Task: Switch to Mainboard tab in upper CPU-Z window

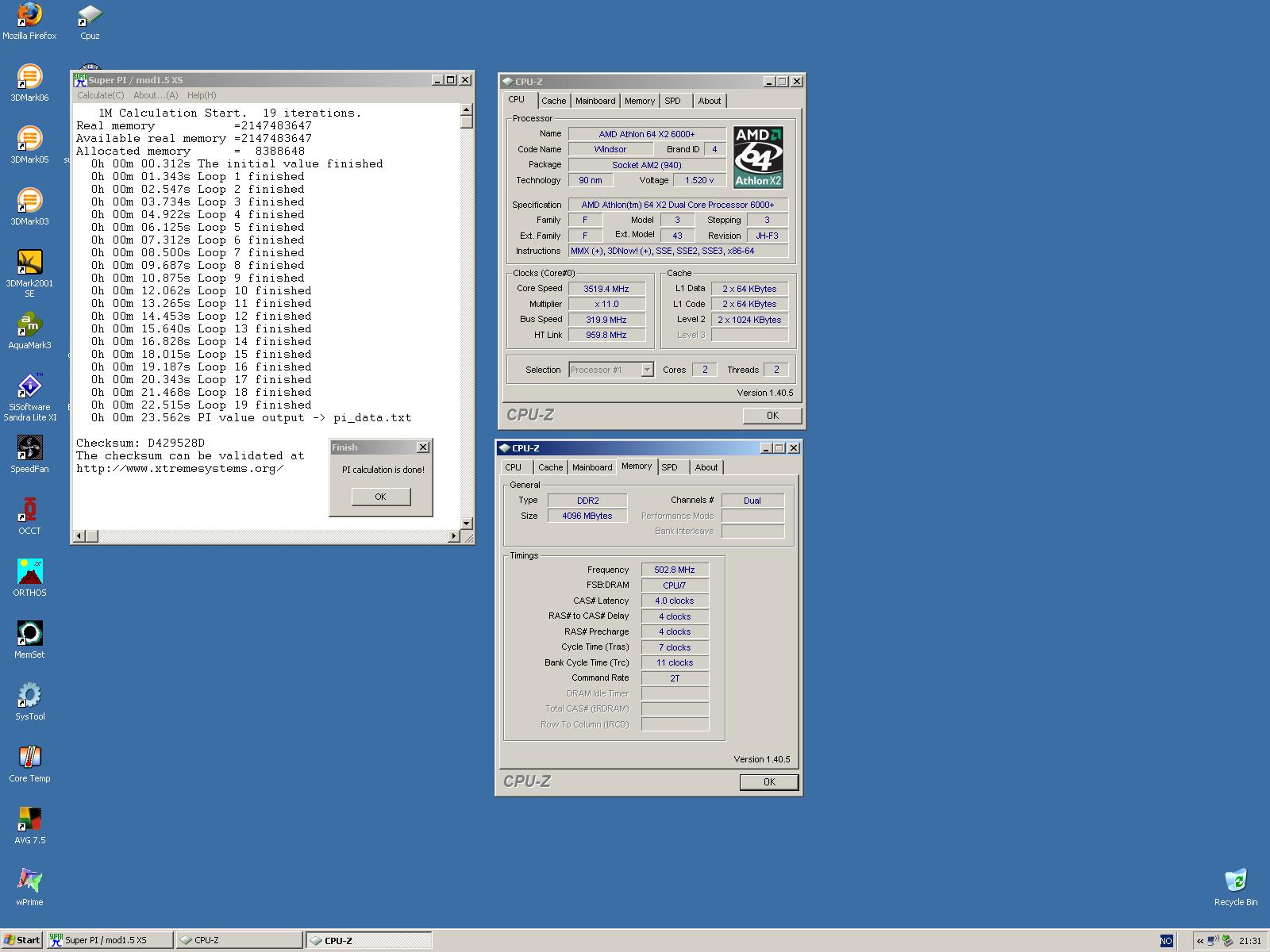Action: point(595,101)
